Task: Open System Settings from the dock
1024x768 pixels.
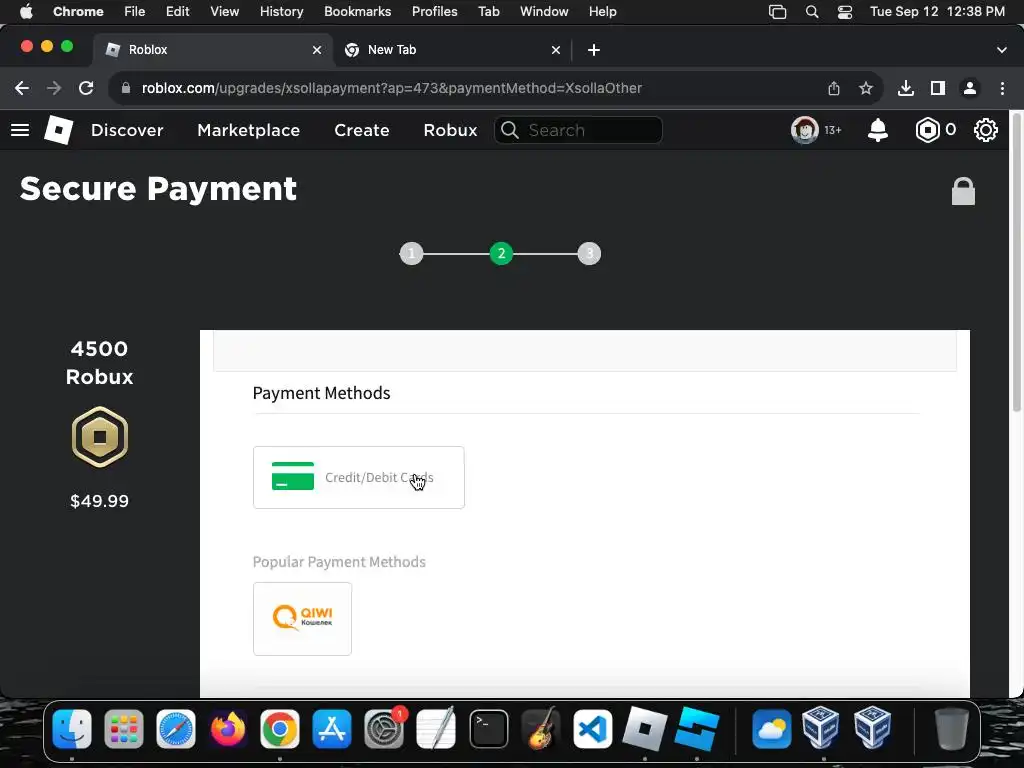Action: 384,729
